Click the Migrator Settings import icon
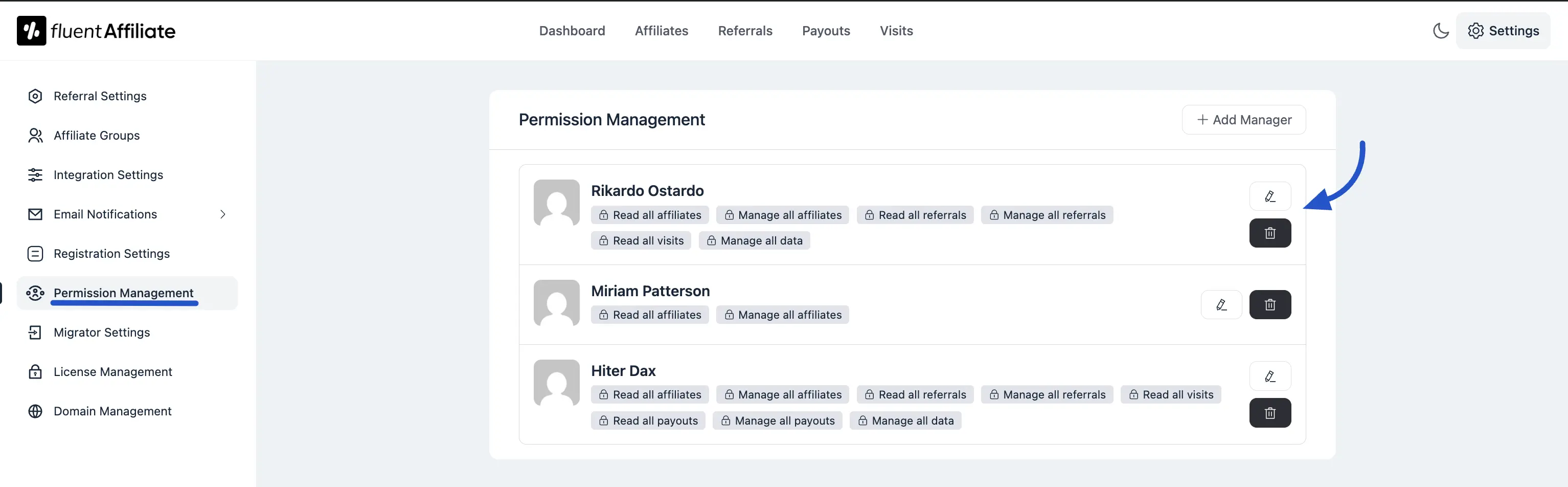The height and width of the screenshot is (487, 1568). coord(35,332)
